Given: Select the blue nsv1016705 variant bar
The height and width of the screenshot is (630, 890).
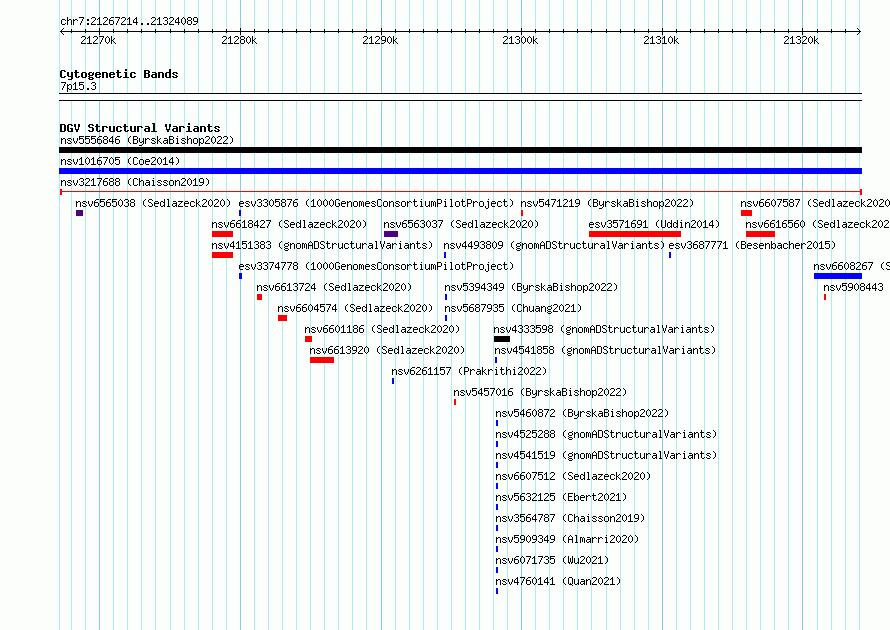Looking at the screenshot, I should point(460,171).
